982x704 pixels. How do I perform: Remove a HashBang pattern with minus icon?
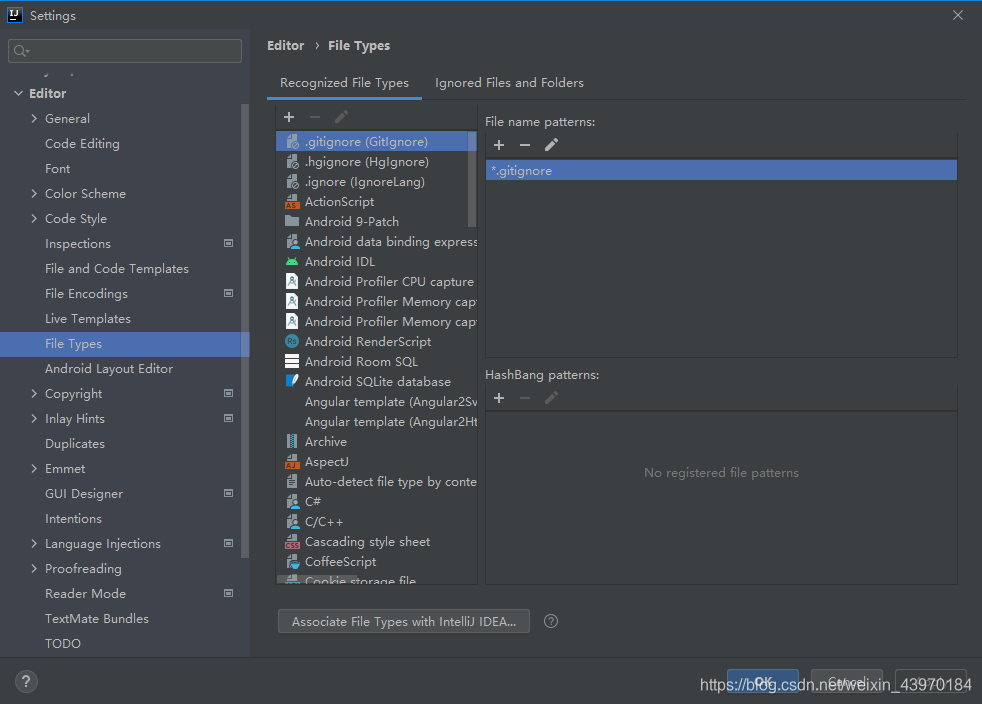click(525, 398)
